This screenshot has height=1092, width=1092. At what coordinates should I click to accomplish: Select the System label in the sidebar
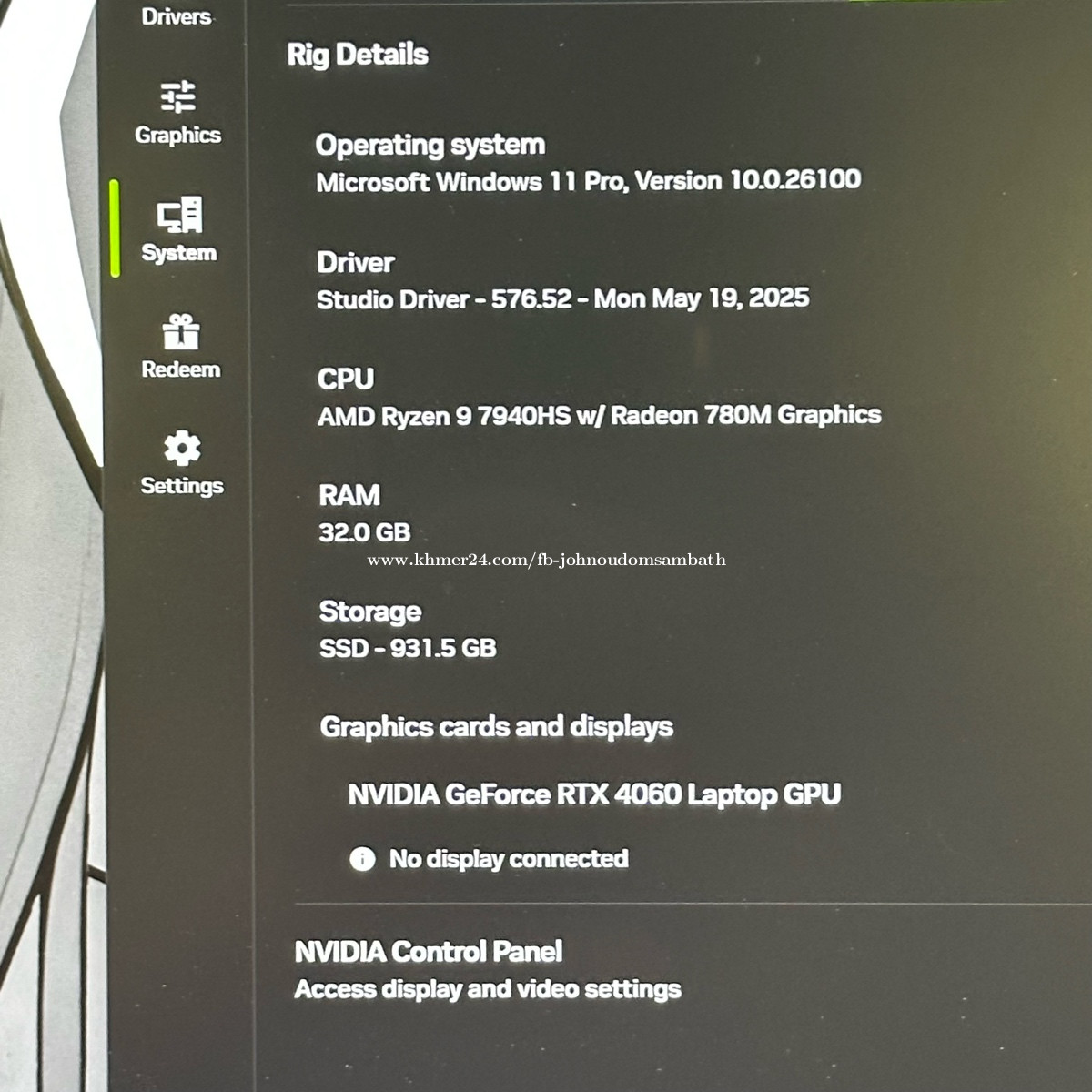click(x=179, y=252)
